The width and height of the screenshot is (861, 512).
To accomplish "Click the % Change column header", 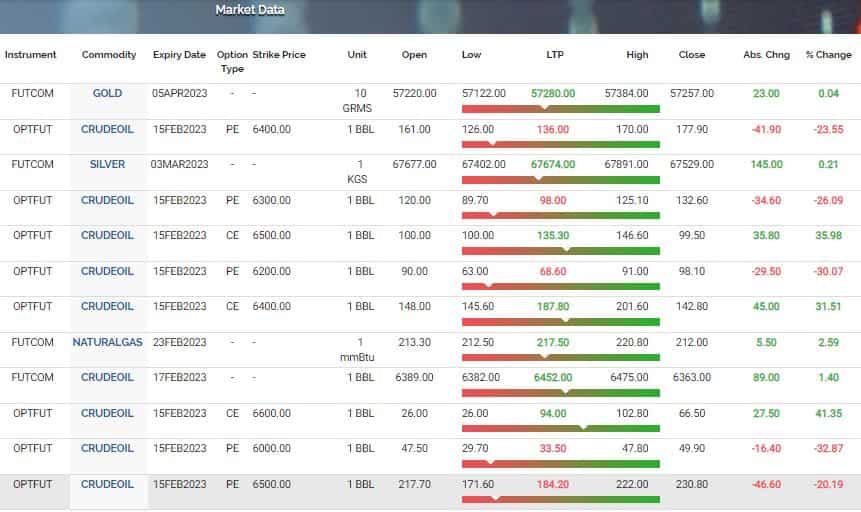I will tap(829, 55).
